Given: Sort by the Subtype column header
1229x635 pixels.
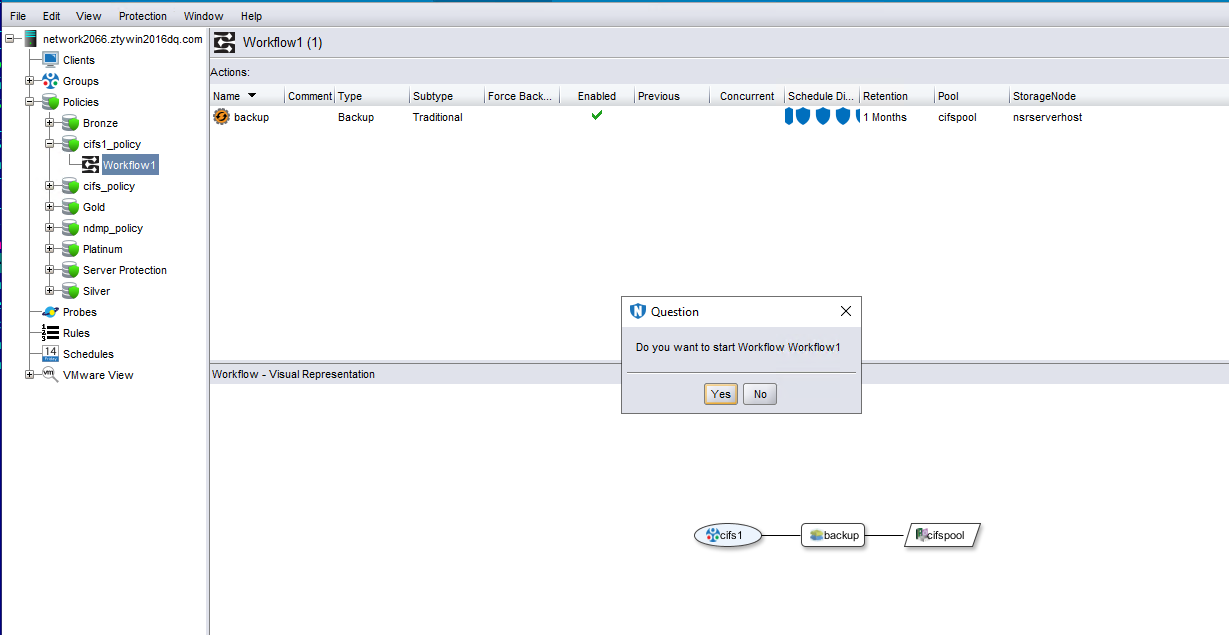Looking at the screenshot, I should [x=447, y=96].
